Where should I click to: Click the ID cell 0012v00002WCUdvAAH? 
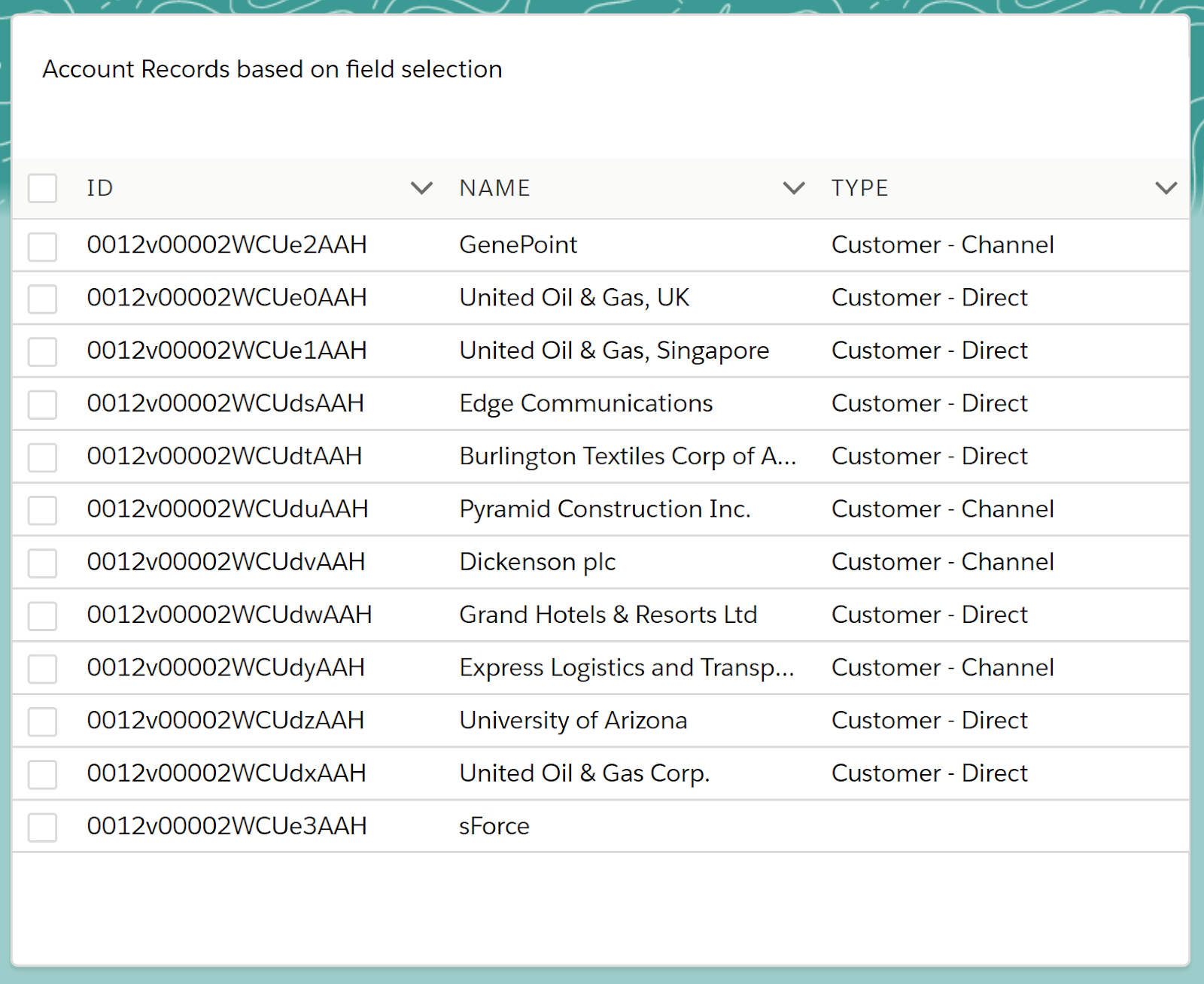tap(227, 562)
